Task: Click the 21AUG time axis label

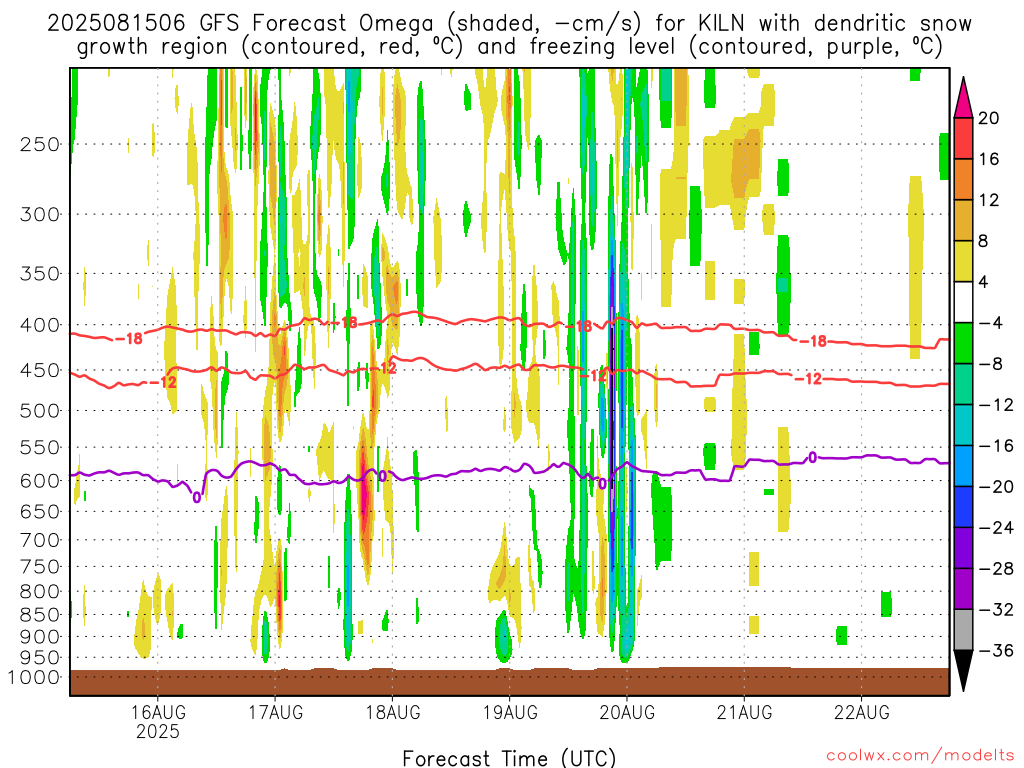Action: [744, 712]
